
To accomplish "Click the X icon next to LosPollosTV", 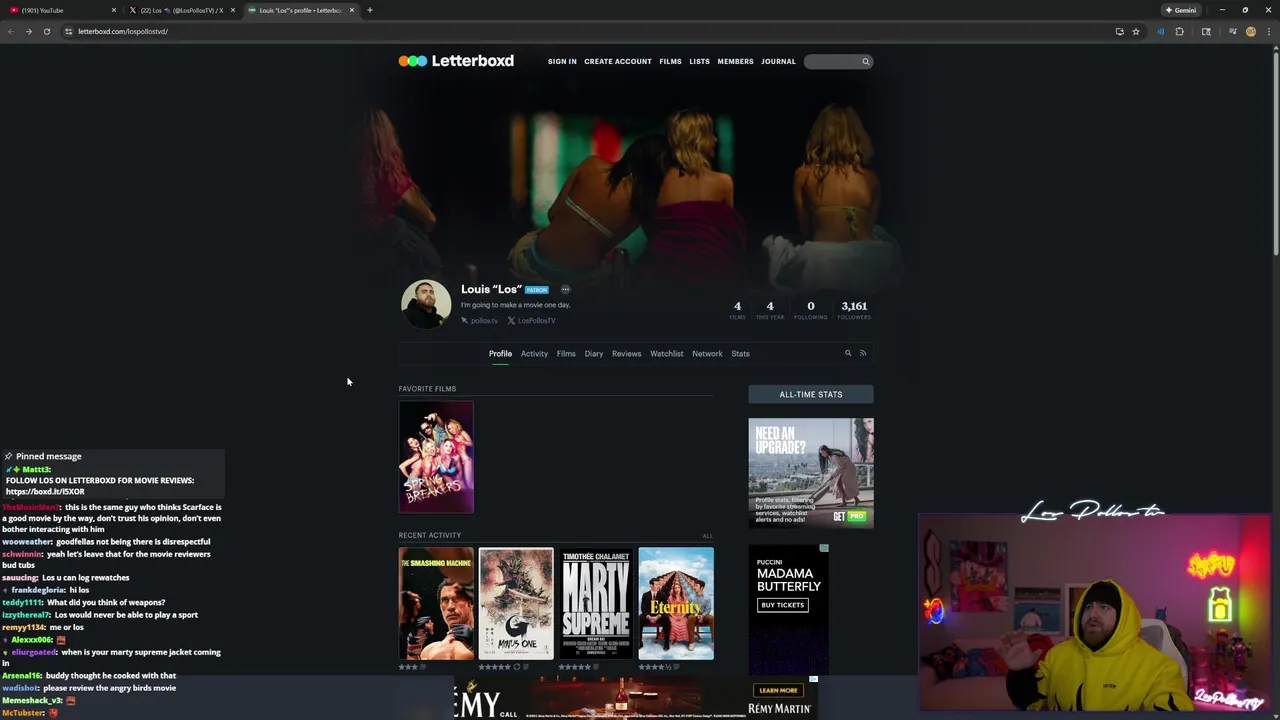I will [x=511, y=321].
